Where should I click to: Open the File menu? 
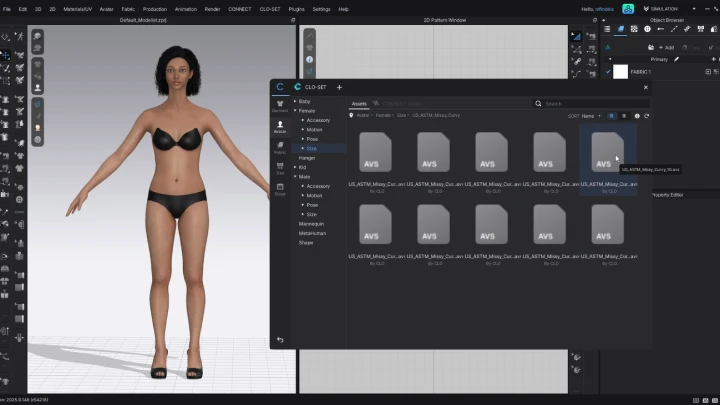point(6,9)
